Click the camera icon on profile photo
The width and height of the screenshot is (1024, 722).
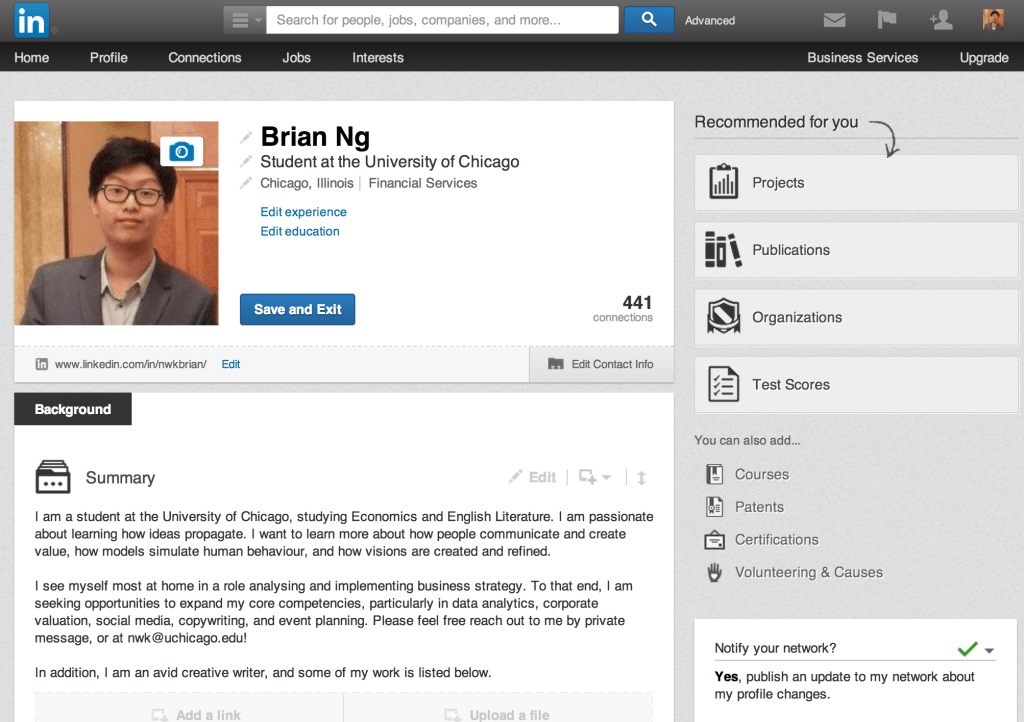coord(181,151)
